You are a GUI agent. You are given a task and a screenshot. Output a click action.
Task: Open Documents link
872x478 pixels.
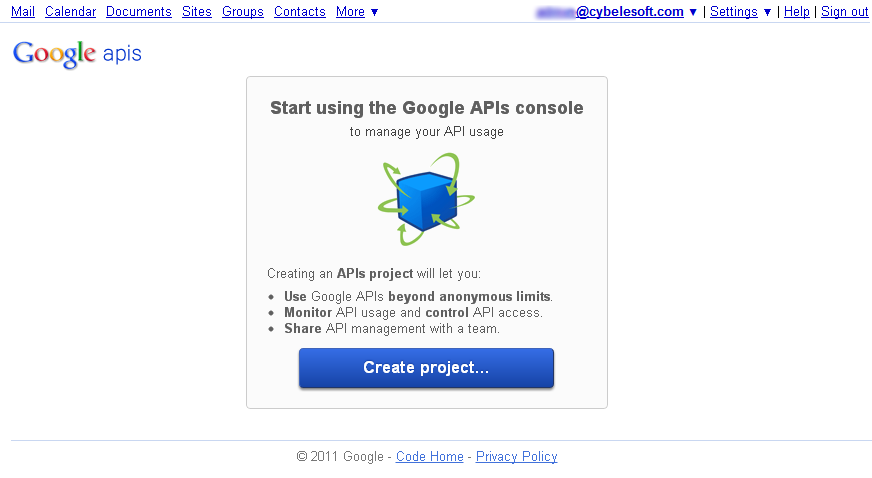[x=138, y=12]
